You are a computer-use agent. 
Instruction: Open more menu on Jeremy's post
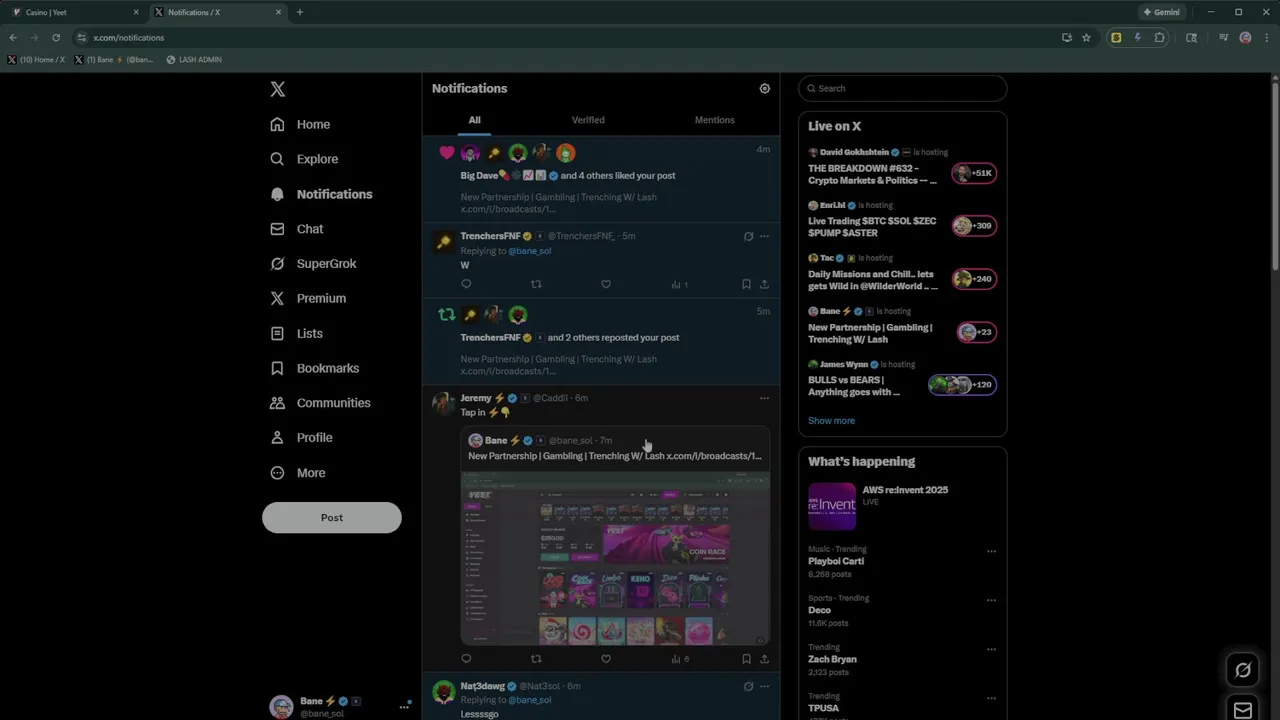(765, 398)
